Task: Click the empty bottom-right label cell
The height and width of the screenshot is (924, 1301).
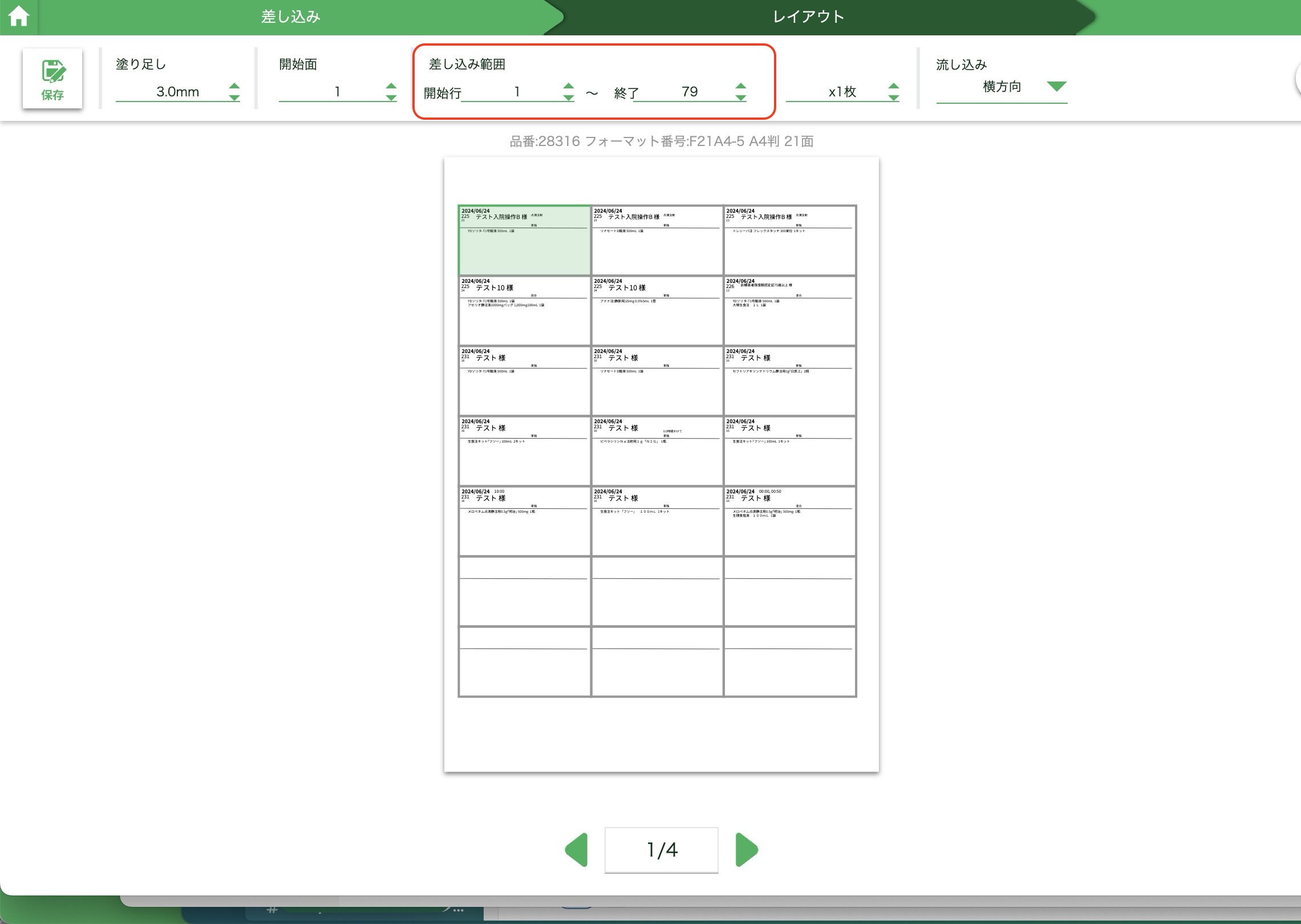Action: tap(789, 662)
